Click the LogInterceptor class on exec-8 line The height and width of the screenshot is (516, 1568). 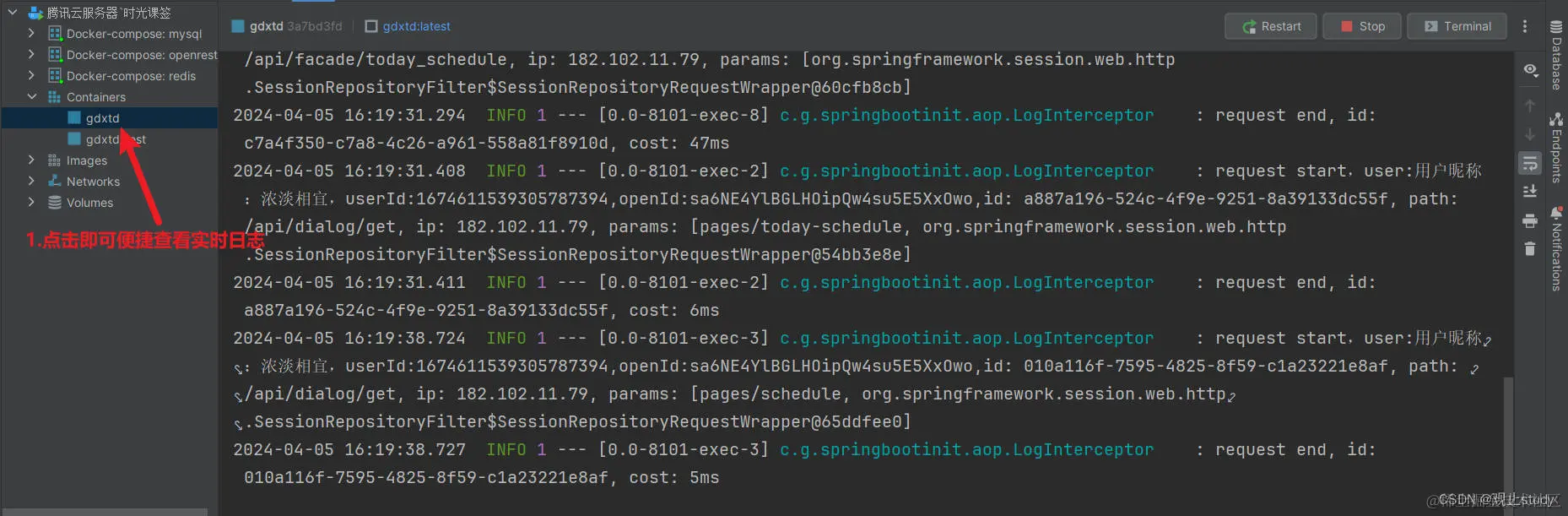coord(966,115)
